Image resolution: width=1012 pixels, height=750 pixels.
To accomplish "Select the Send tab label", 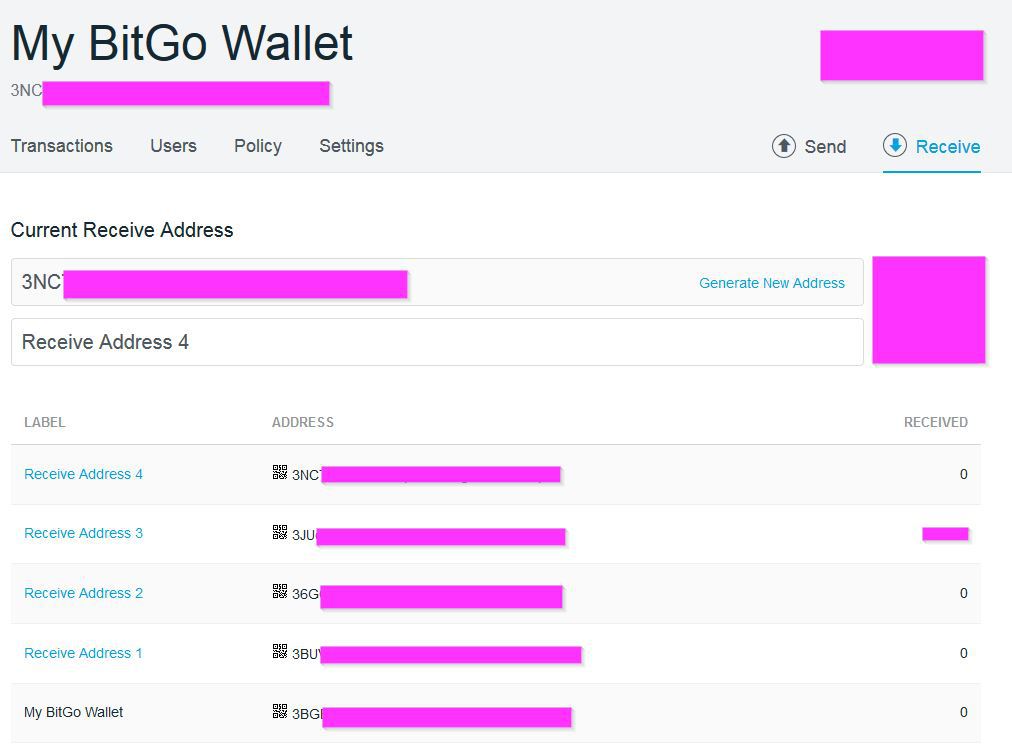I will (x=825, y=147).
